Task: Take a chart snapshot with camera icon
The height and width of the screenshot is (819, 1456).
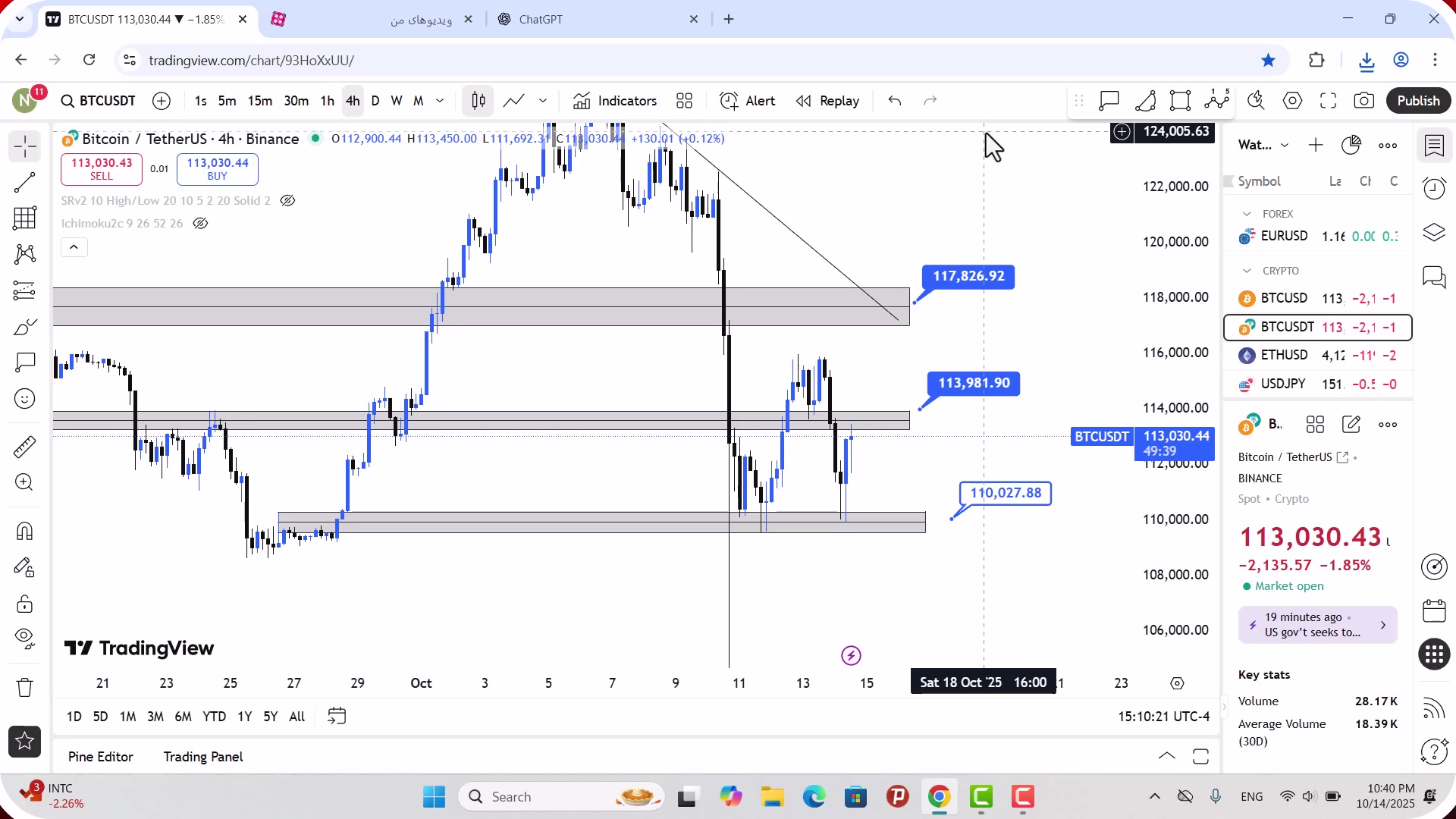Action: (x=1364, y=101)
